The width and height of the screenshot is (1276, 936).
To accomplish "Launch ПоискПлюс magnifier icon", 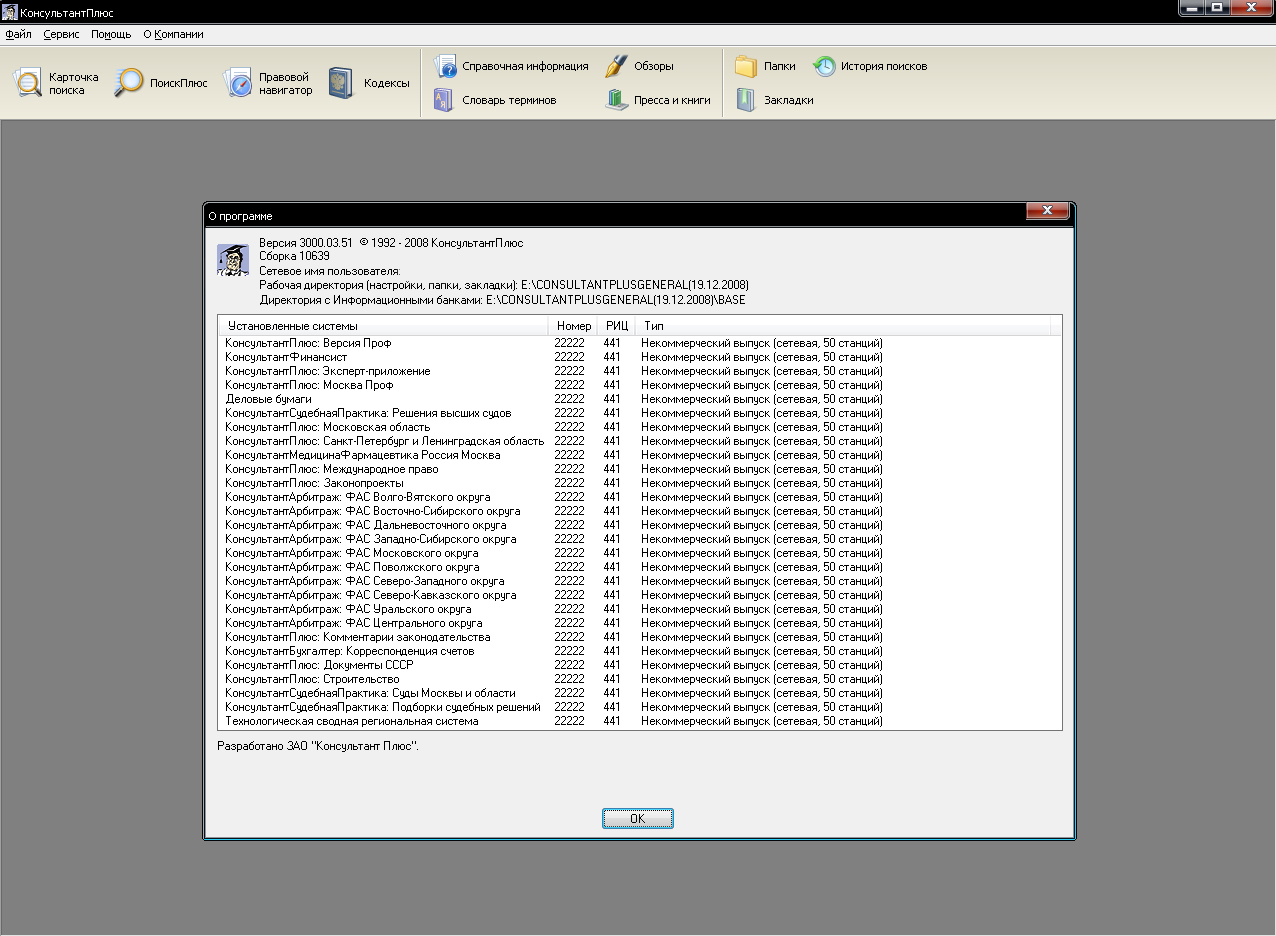I will click(129, 83).
